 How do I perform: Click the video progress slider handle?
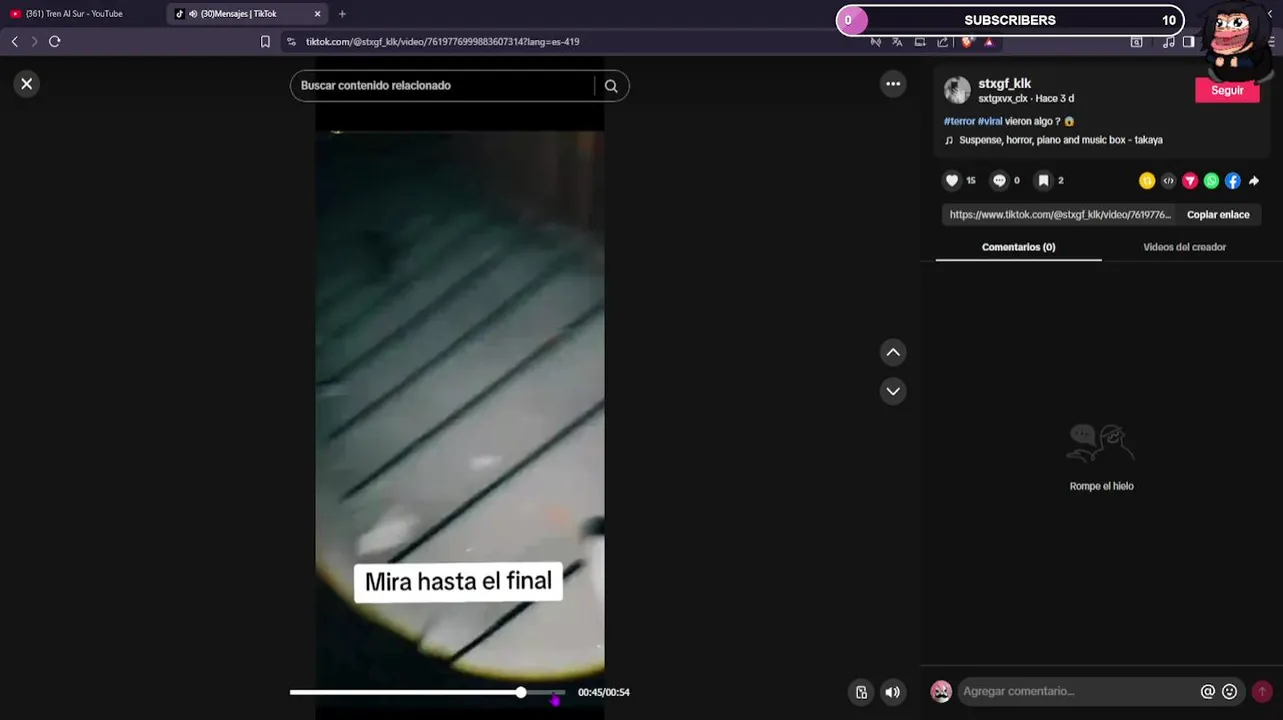521,692
